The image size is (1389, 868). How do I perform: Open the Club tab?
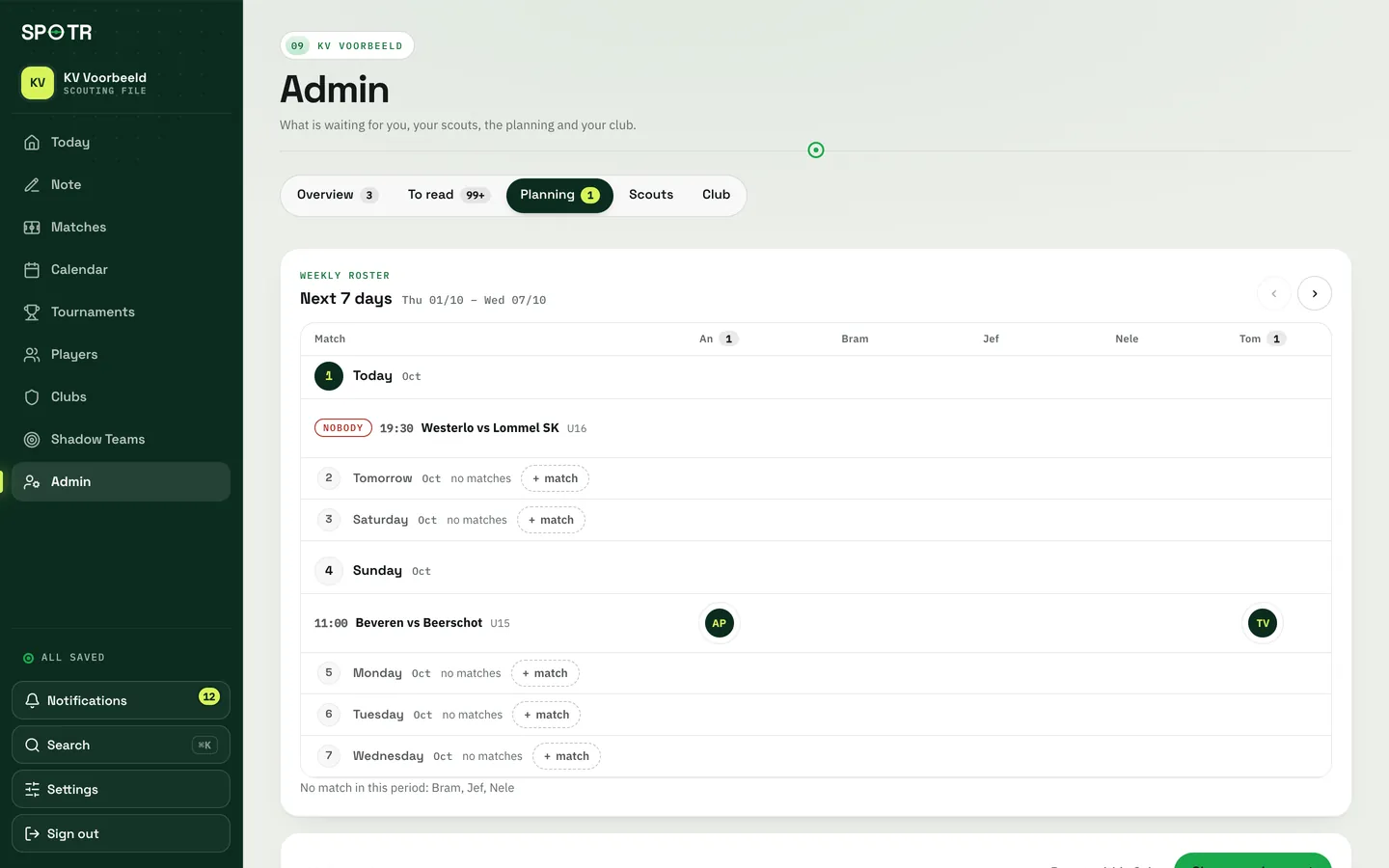click(x=716, y=195)
